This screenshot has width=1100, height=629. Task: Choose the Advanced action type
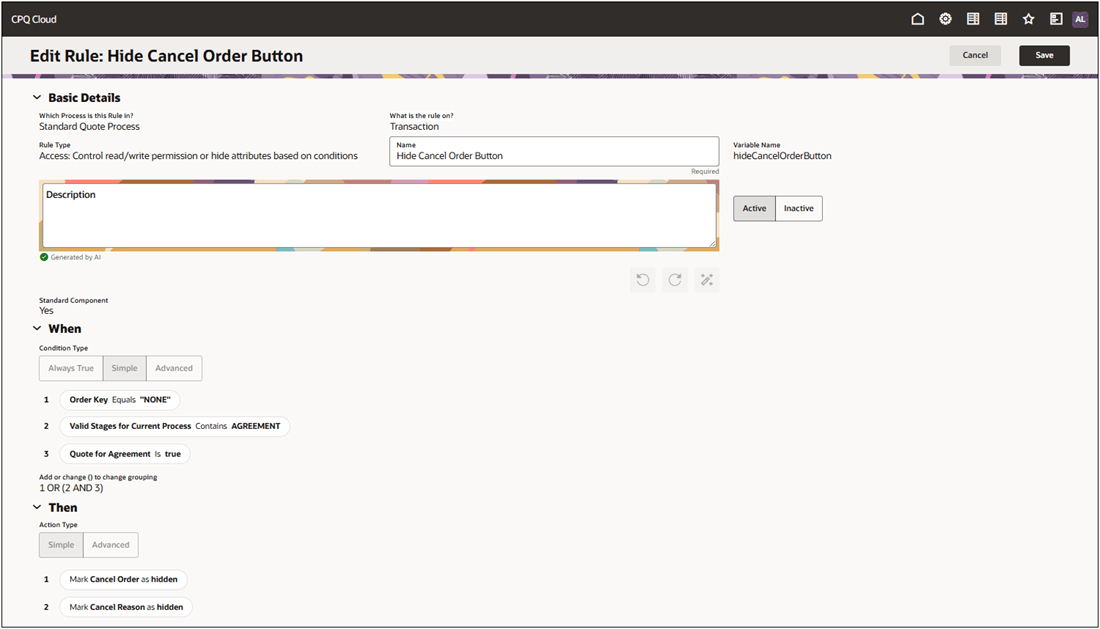click(x=111, y=545)
